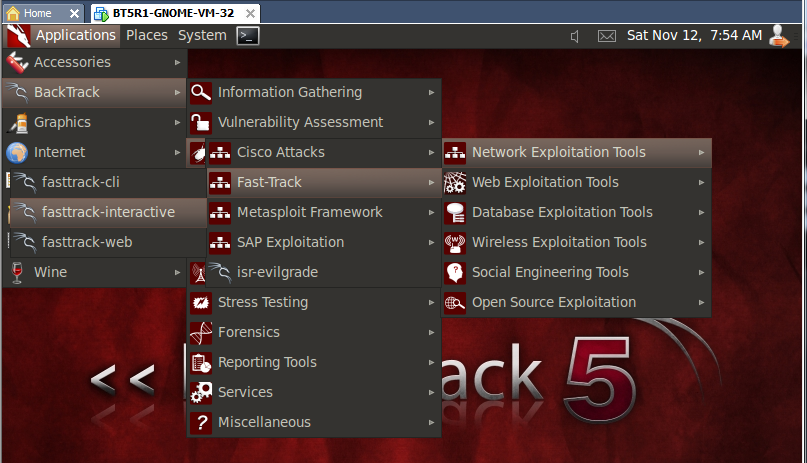
Task: Expand the Miscellaneous submenu arrow
Action: coord(431,422)
